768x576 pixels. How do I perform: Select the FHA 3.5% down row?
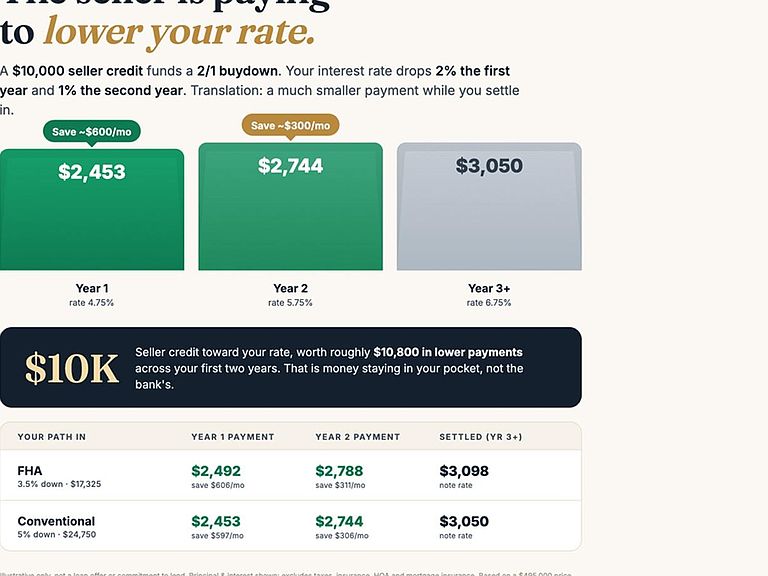tap(291, 476)
